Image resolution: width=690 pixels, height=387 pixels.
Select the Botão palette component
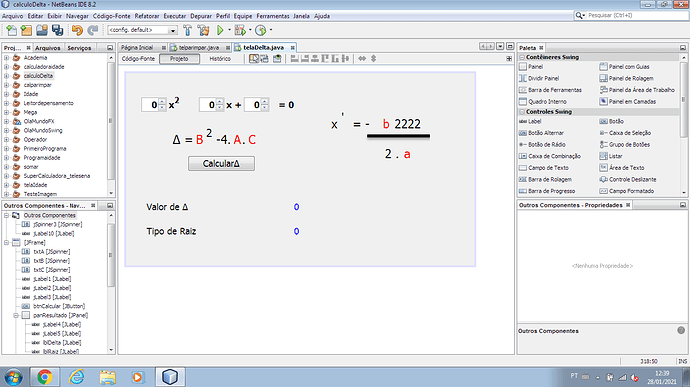[x=612, y=122]
